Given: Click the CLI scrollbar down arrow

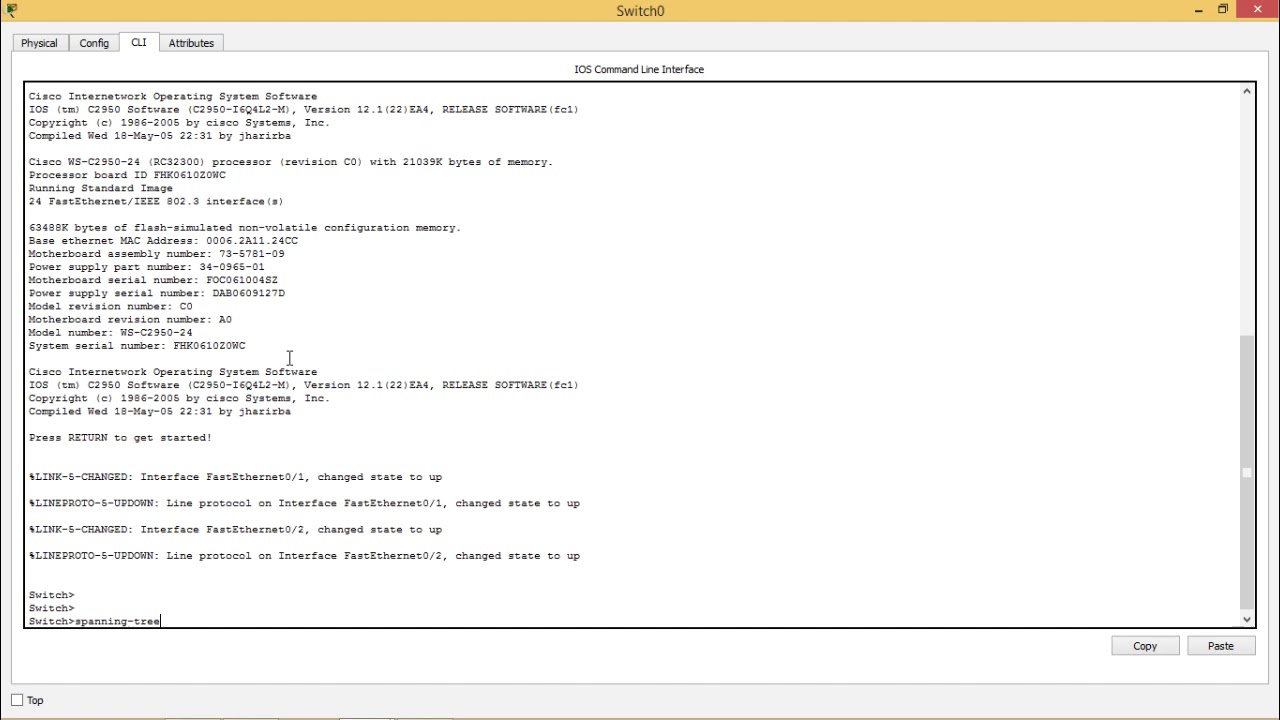Looking at the screenshot, I should point(1246,620).
